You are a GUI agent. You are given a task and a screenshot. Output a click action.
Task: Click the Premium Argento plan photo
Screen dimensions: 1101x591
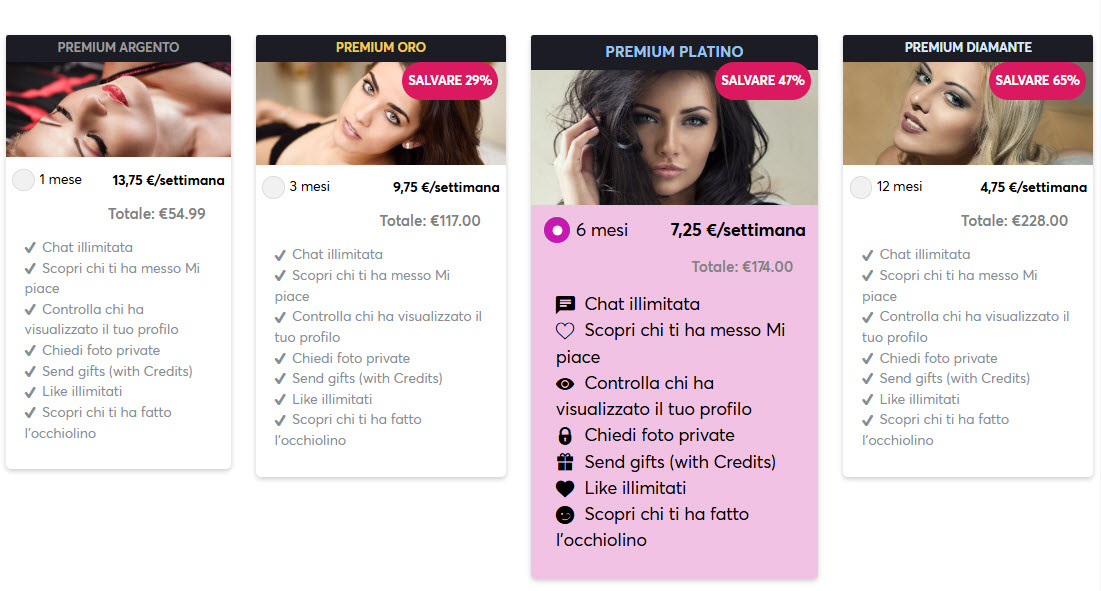118,110
